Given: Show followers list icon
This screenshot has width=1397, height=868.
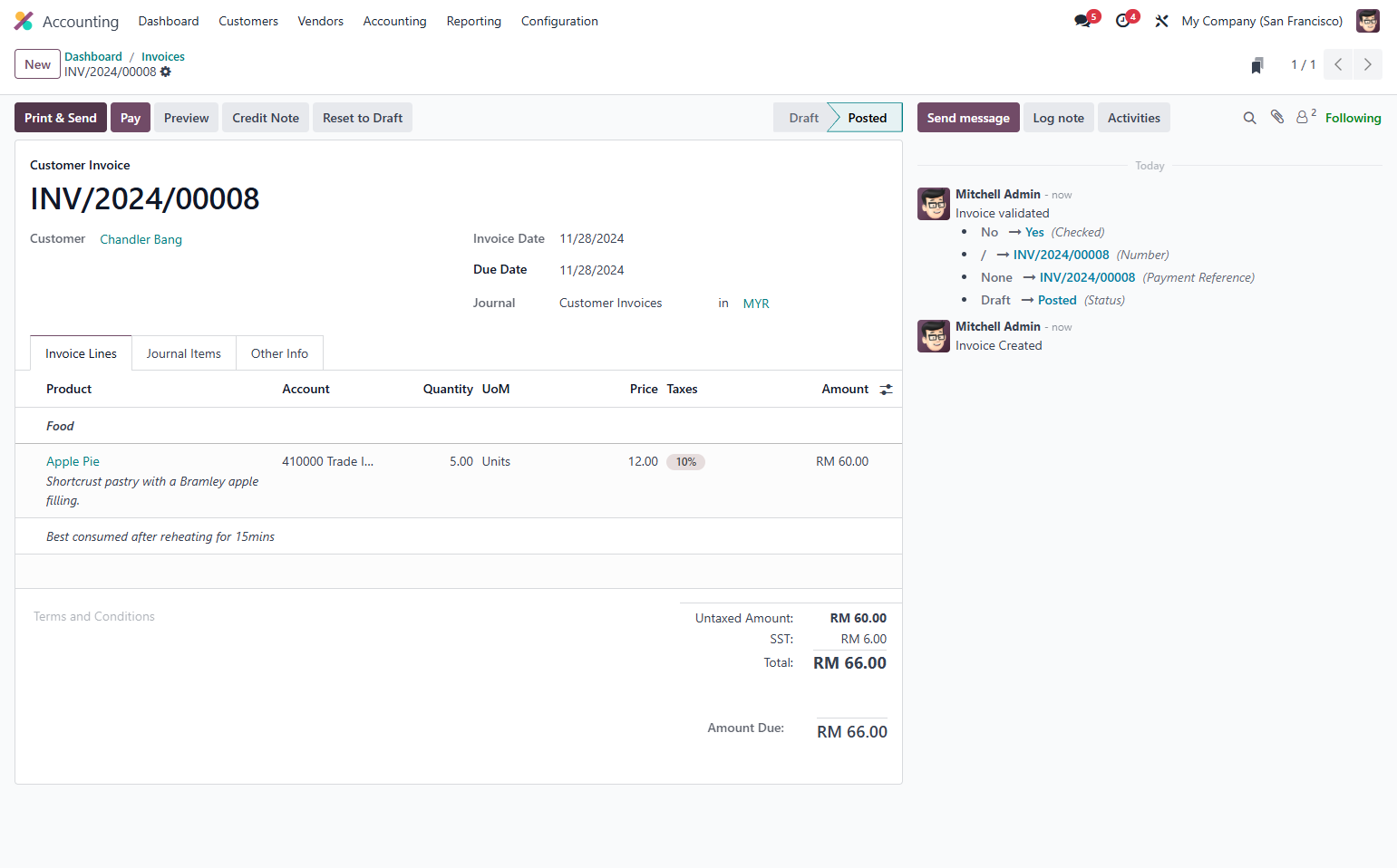Looking at the screenshot, I should click(x=1305, y=117).
